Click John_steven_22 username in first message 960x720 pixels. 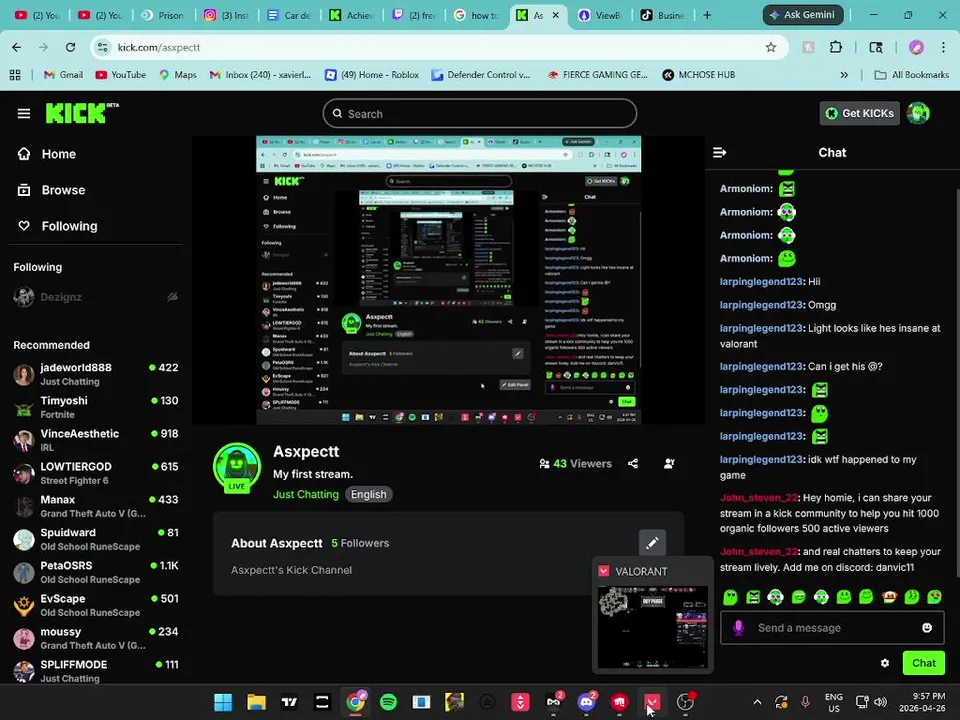[759, 498]
